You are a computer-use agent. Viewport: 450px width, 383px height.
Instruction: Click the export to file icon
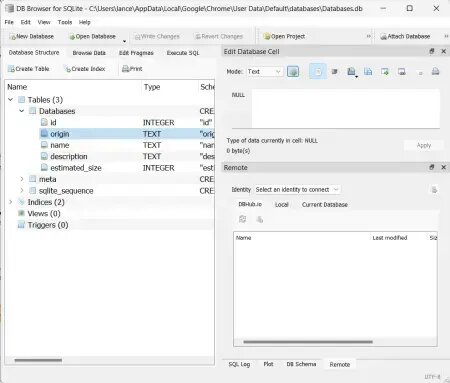(402, 71)
